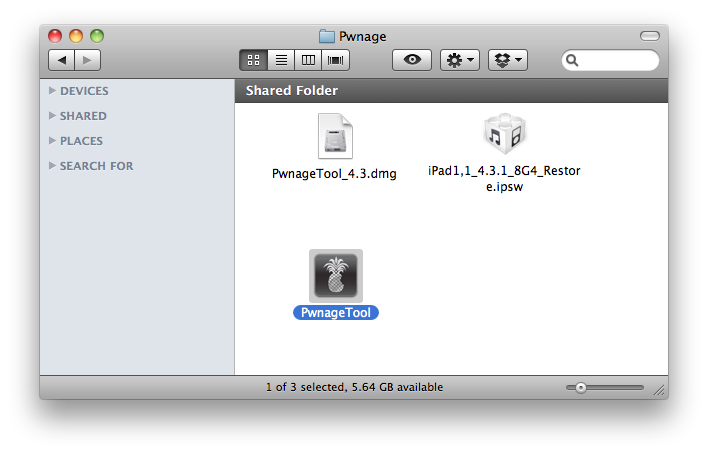The width and height of the screenshot is (708, 454).
Task: Expand the DEVICES sidebar section
Action: point(53,91)
